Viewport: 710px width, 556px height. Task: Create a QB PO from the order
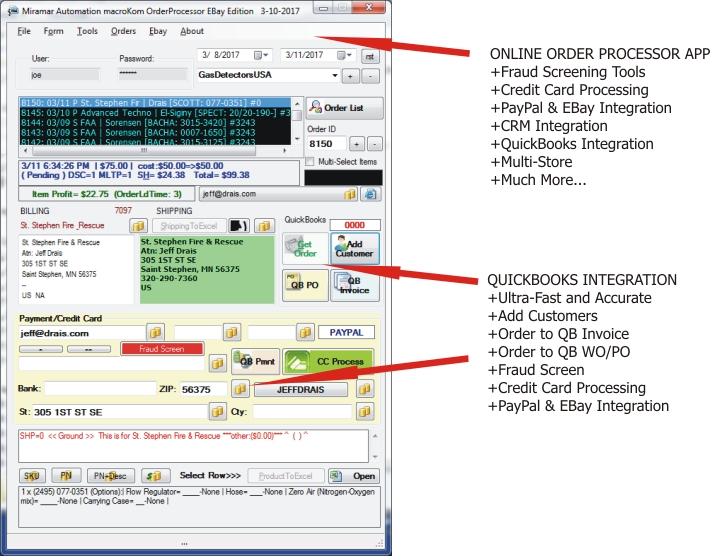coord(305,285)
